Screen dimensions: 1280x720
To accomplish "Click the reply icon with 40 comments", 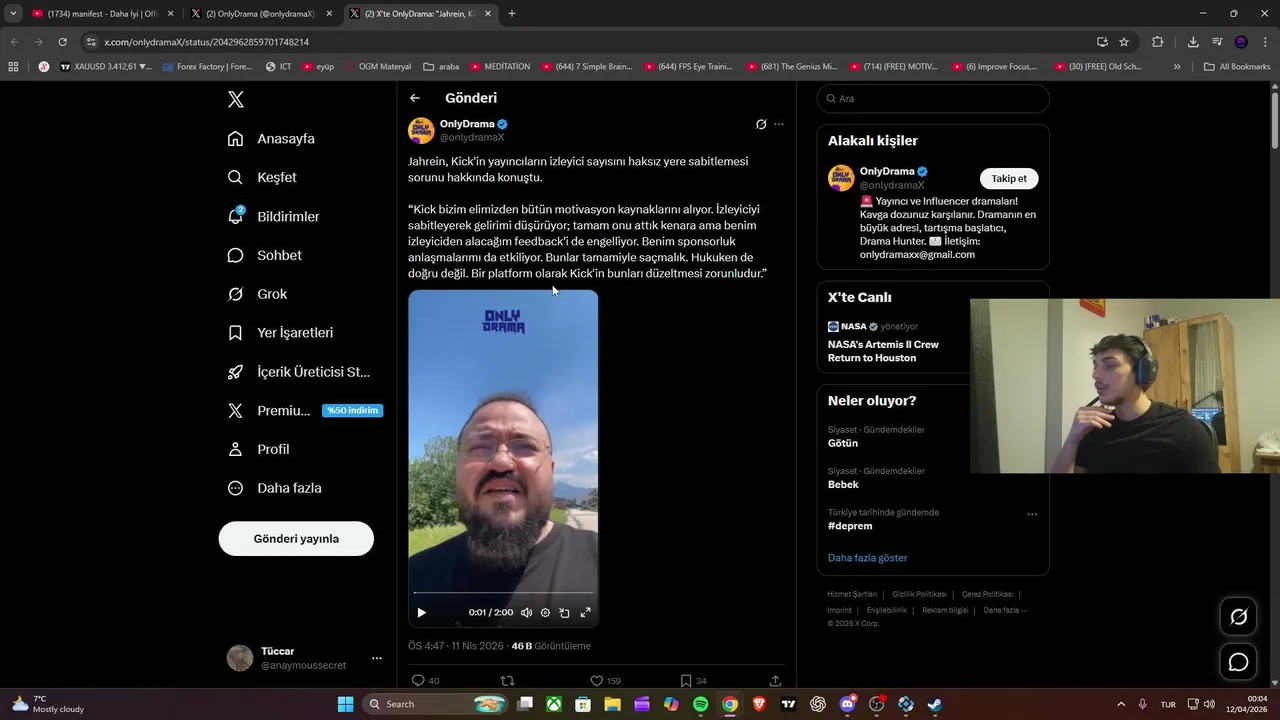I will point(426,681).
